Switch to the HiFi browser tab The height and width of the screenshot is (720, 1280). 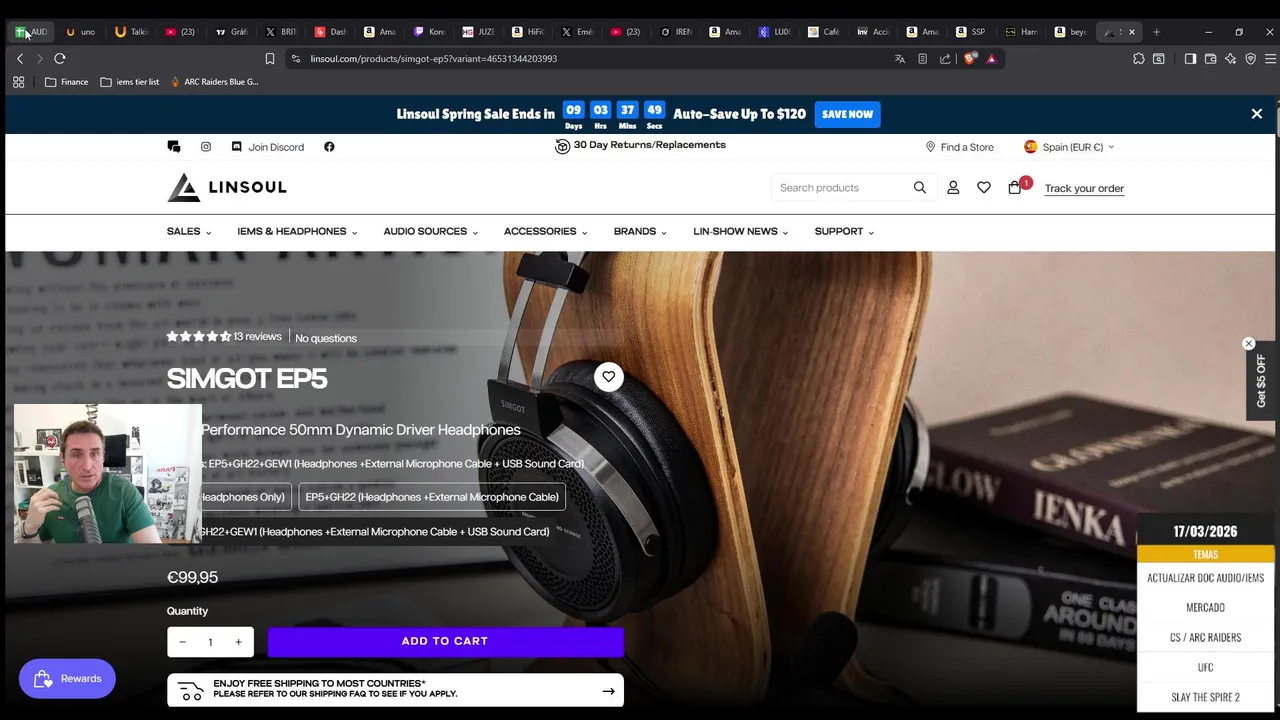click(527, 32)
